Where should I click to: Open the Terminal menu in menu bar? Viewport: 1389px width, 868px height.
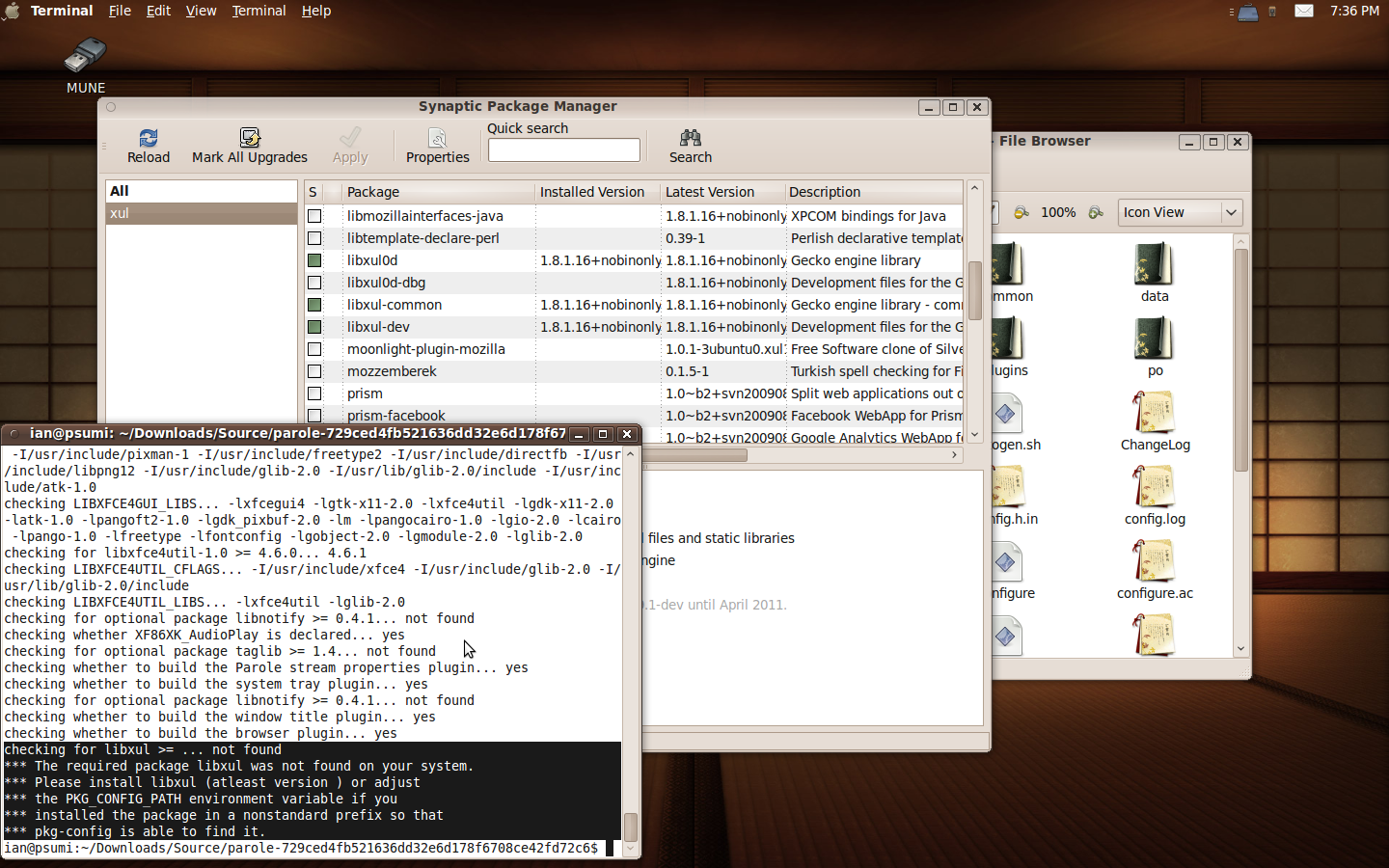click(259, 11)
